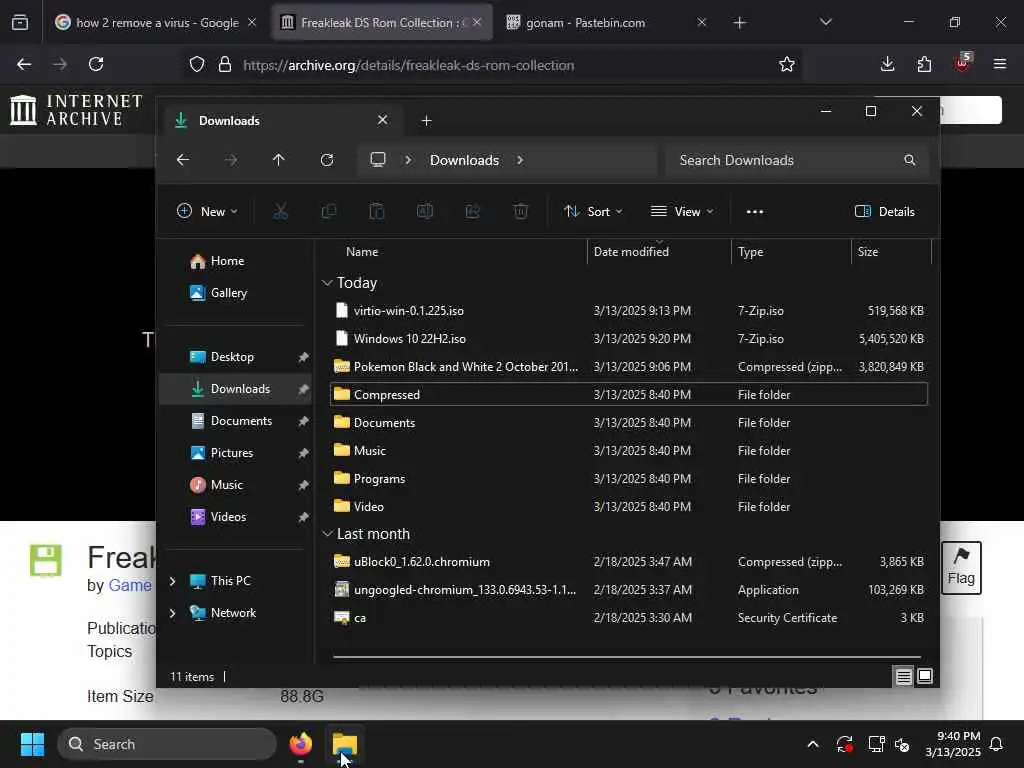Click the Firefox address bar URL

(408, 65)
